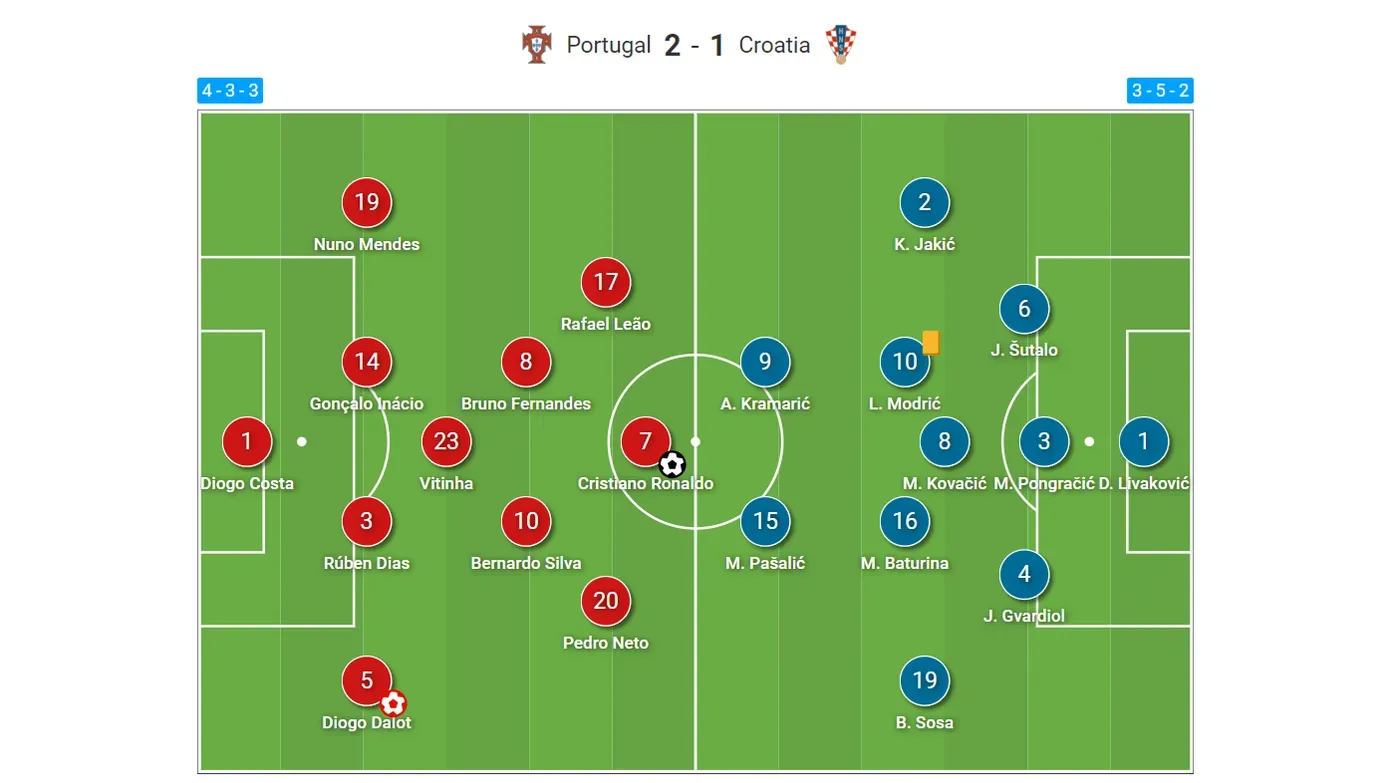Click Modrić's yellow card icon
Viewport: 1392px width, 783px height.
coord(931,343)
